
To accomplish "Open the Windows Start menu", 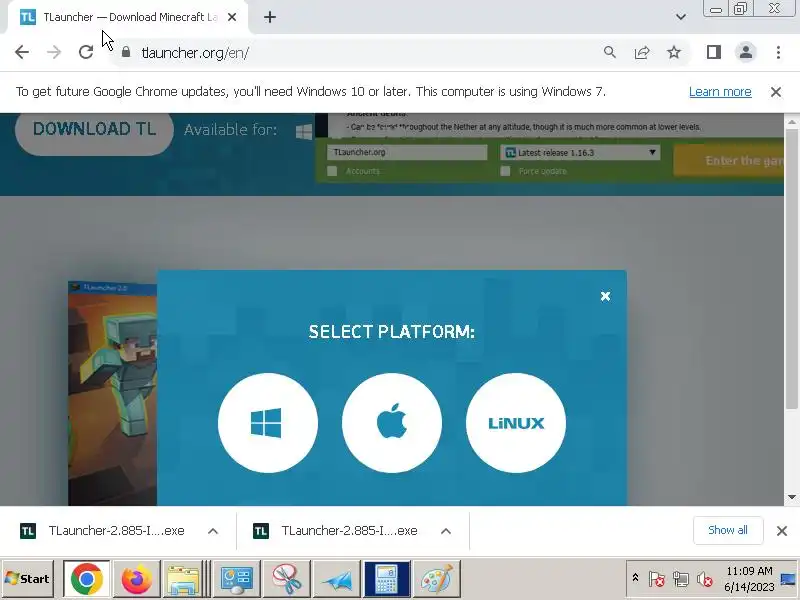I will click(x=28, y=579).
